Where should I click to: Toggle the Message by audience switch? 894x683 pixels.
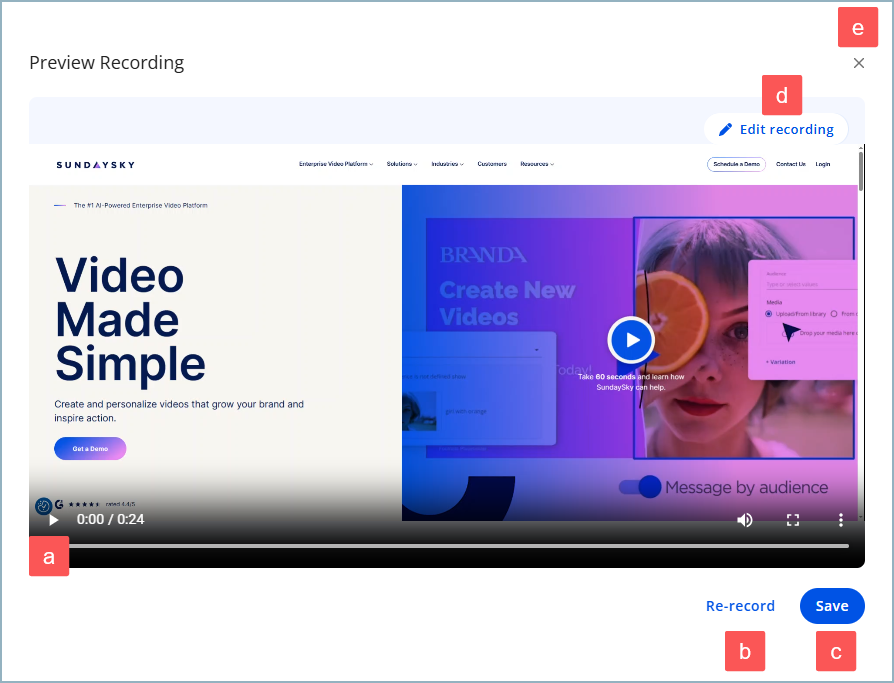point(640,487)
